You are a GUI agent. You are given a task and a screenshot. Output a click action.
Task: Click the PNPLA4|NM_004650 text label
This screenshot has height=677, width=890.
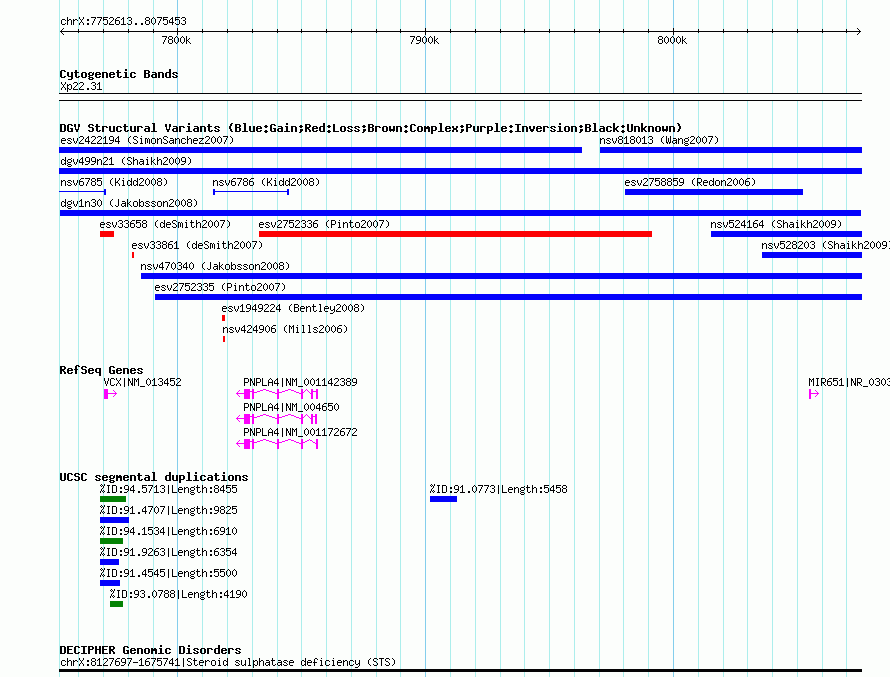click(291, 407)
